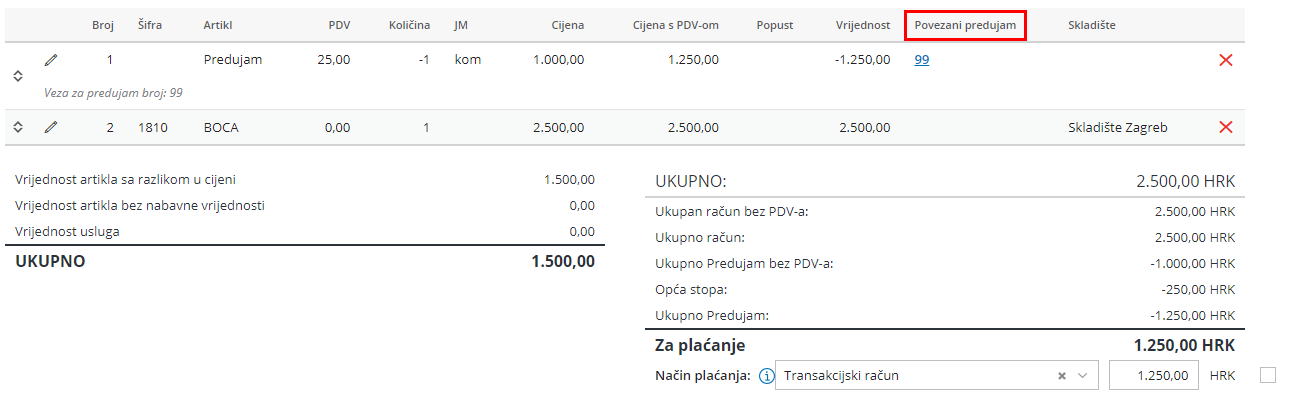Select the Skladište Zagreb cell
This screenshot has height=405, width=1297.
pos(1117,127)
